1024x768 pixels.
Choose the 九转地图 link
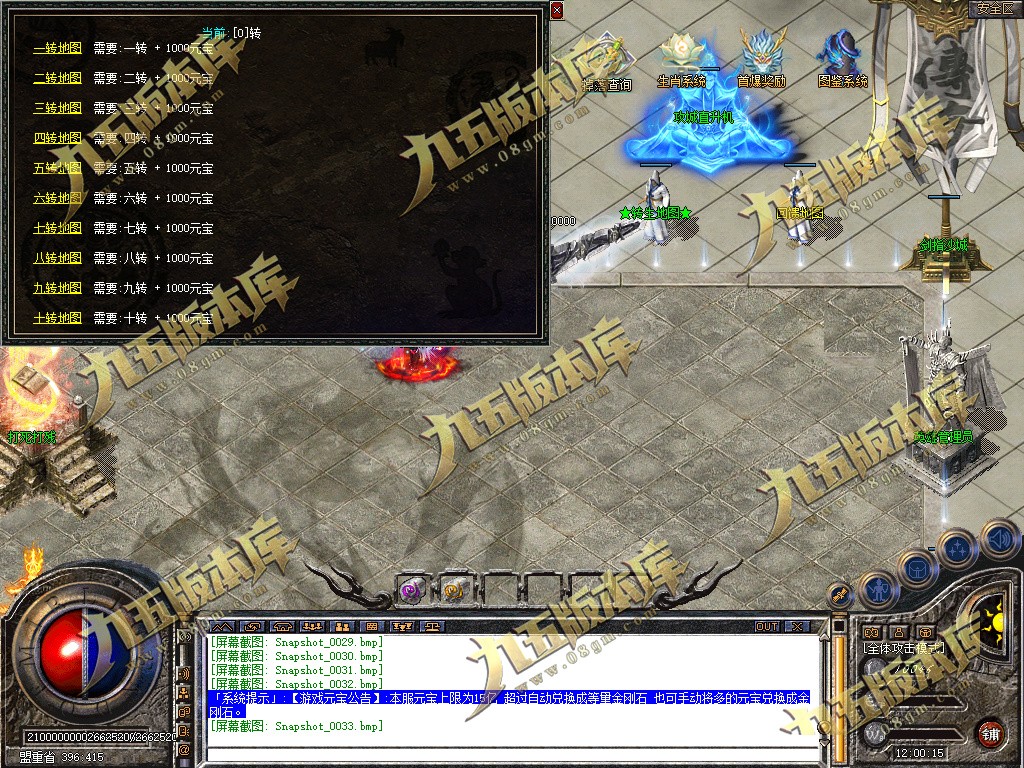coord(57,289)
